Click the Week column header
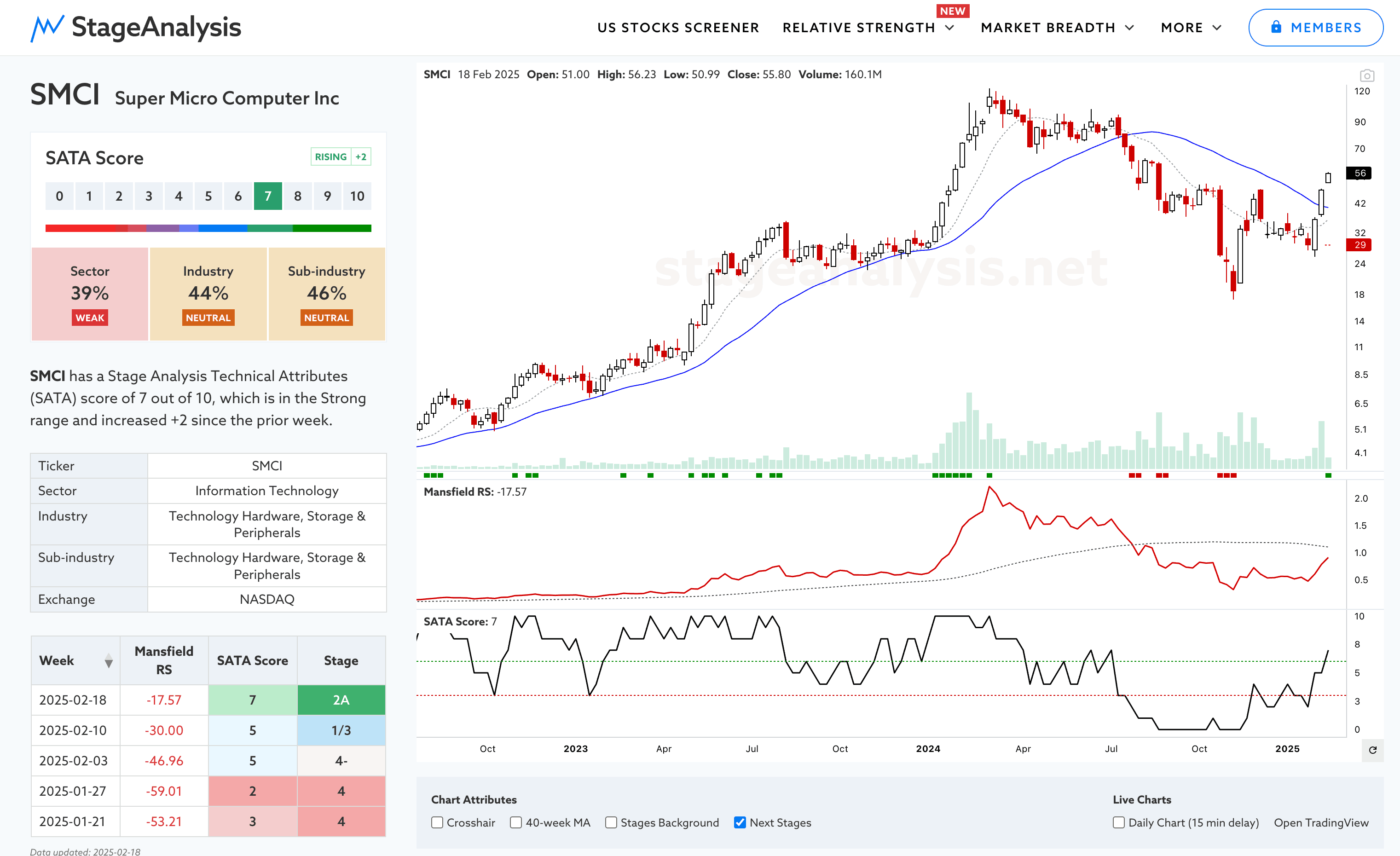 75,660
